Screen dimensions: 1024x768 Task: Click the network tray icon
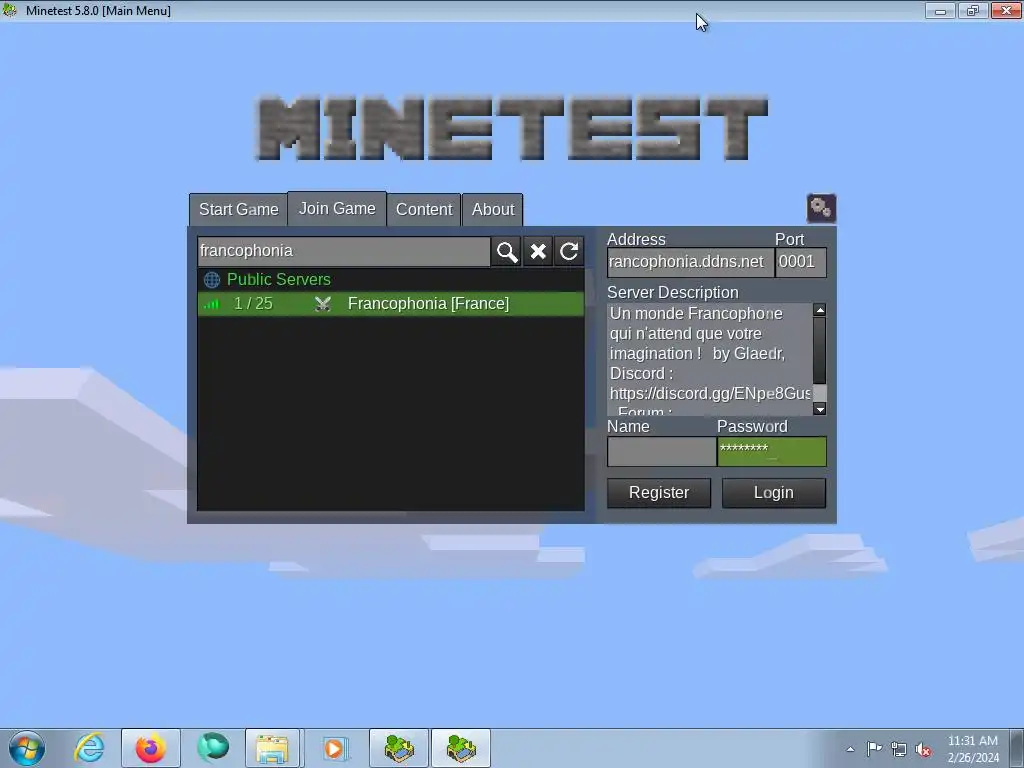pyautogui.click(x=899, y=749)
